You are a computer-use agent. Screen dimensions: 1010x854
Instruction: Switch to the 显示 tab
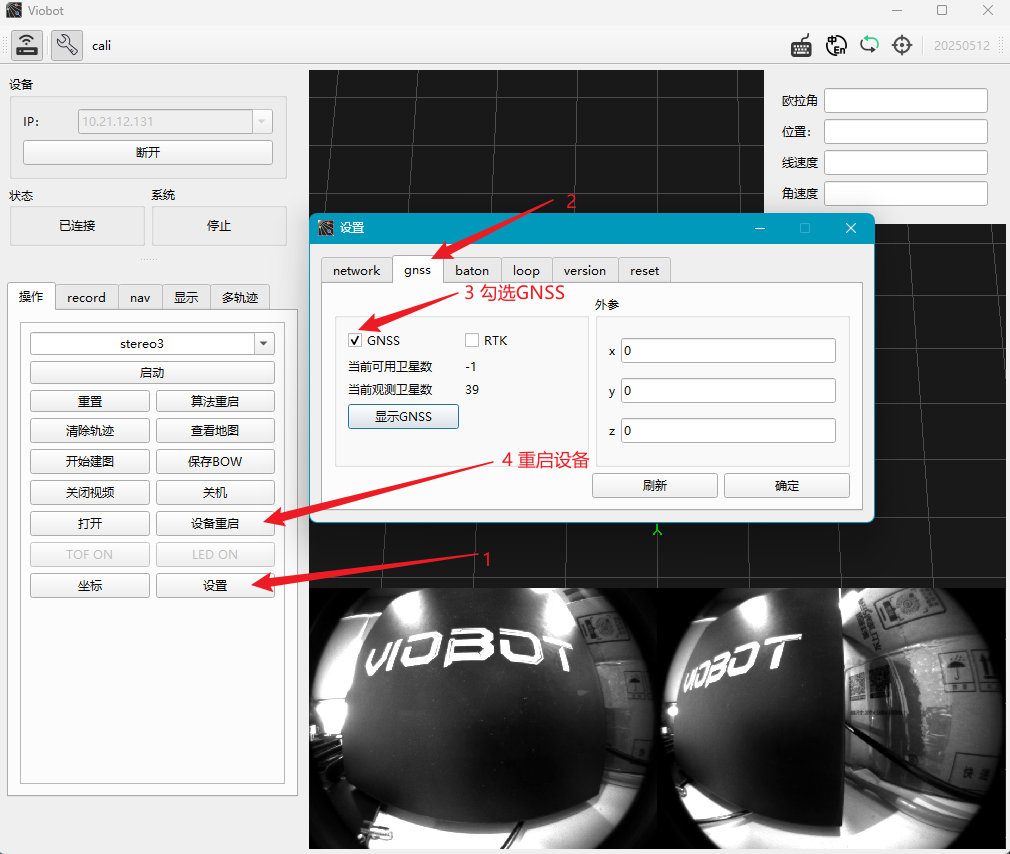point(186,298)
